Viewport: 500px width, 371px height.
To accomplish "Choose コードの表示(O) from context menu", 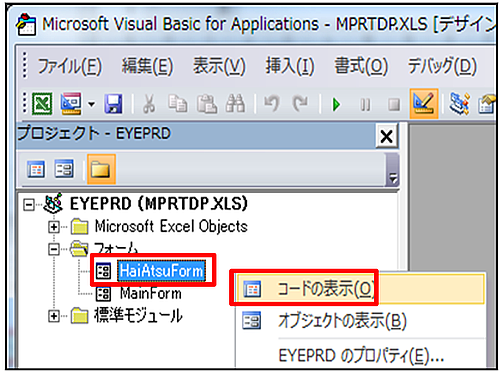I will coord(360,289).
